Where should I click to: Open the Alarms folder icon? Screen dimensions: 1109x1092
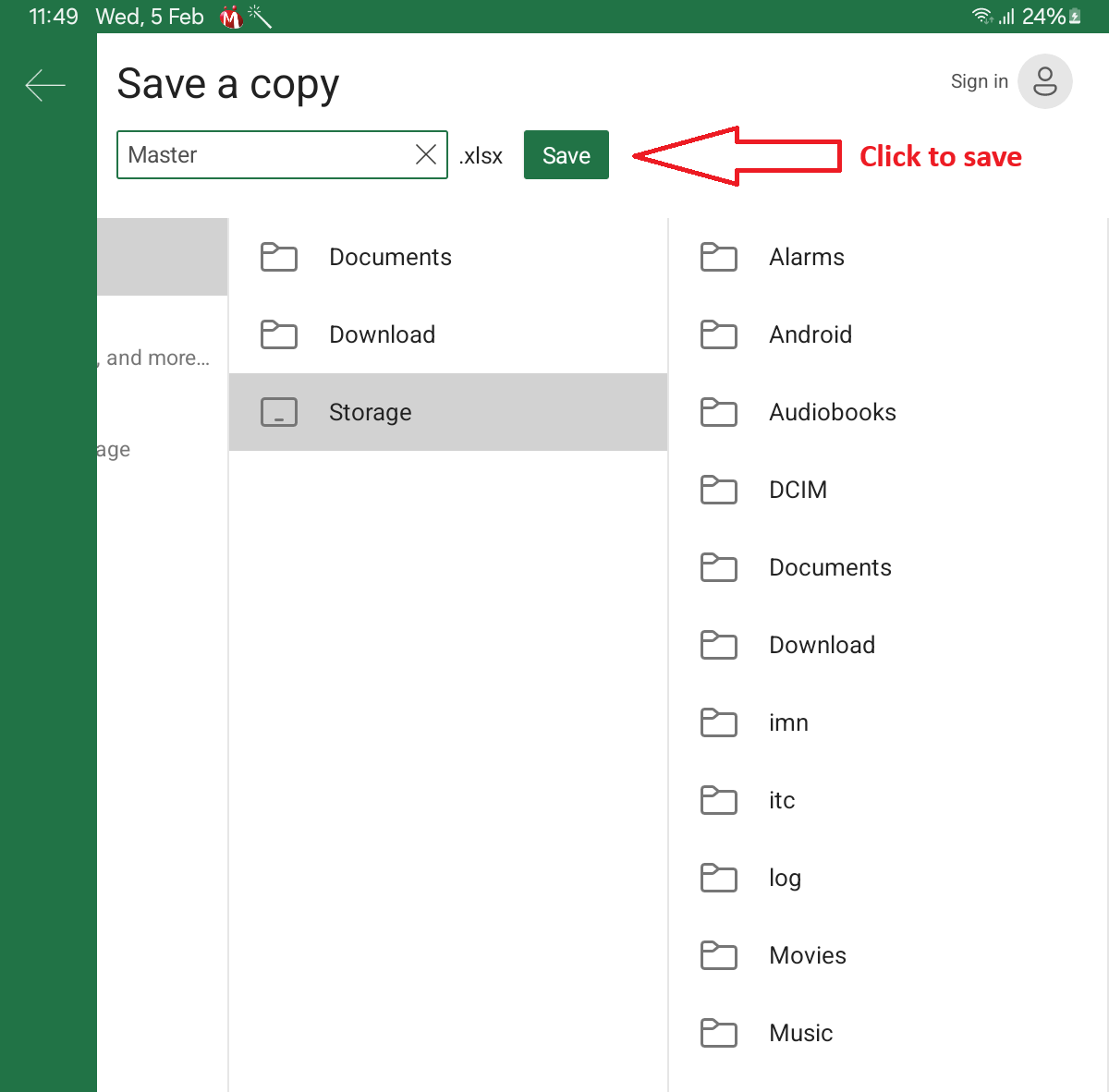[719, 257]
